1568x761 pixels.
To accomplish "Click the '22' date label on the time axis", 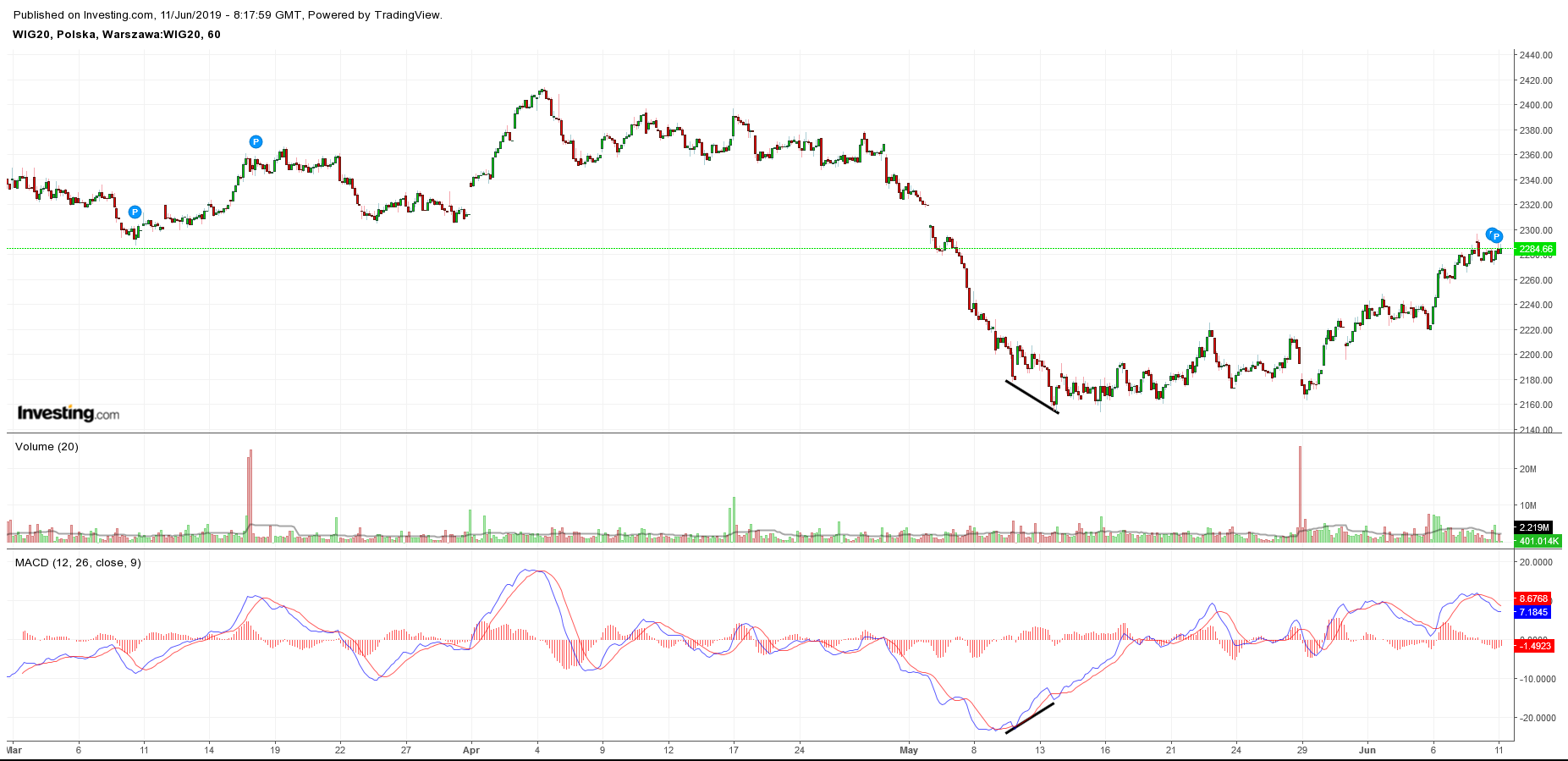I will (340, 750).
